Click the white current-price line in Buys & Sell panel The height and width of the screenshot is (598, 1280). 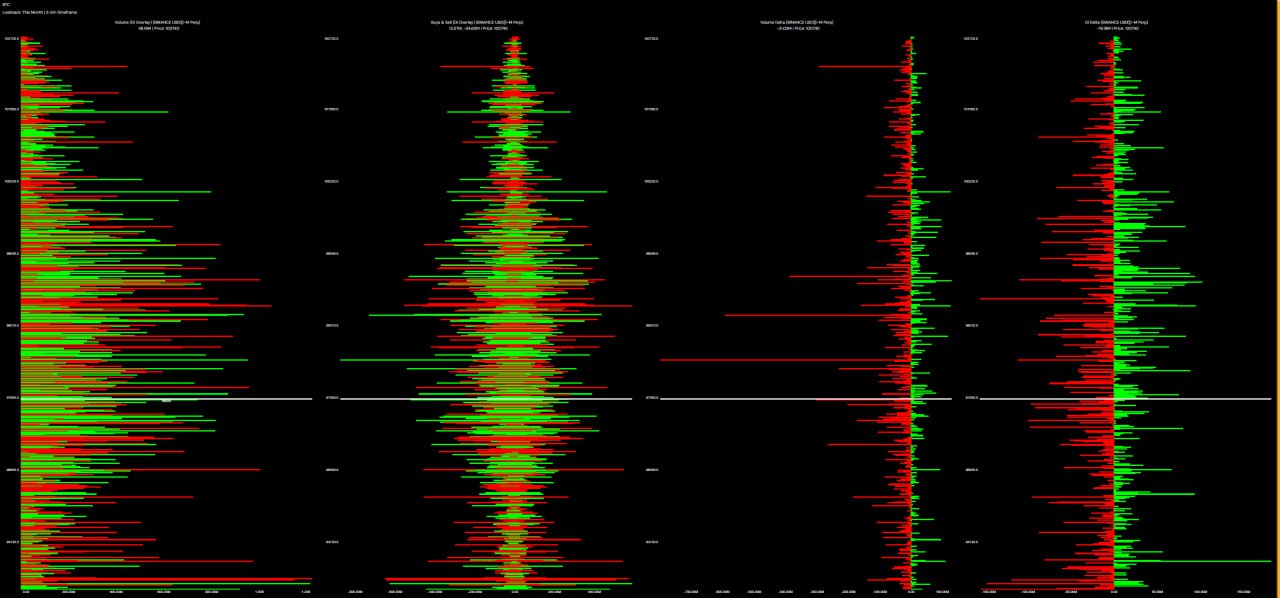tap(486, 399)
